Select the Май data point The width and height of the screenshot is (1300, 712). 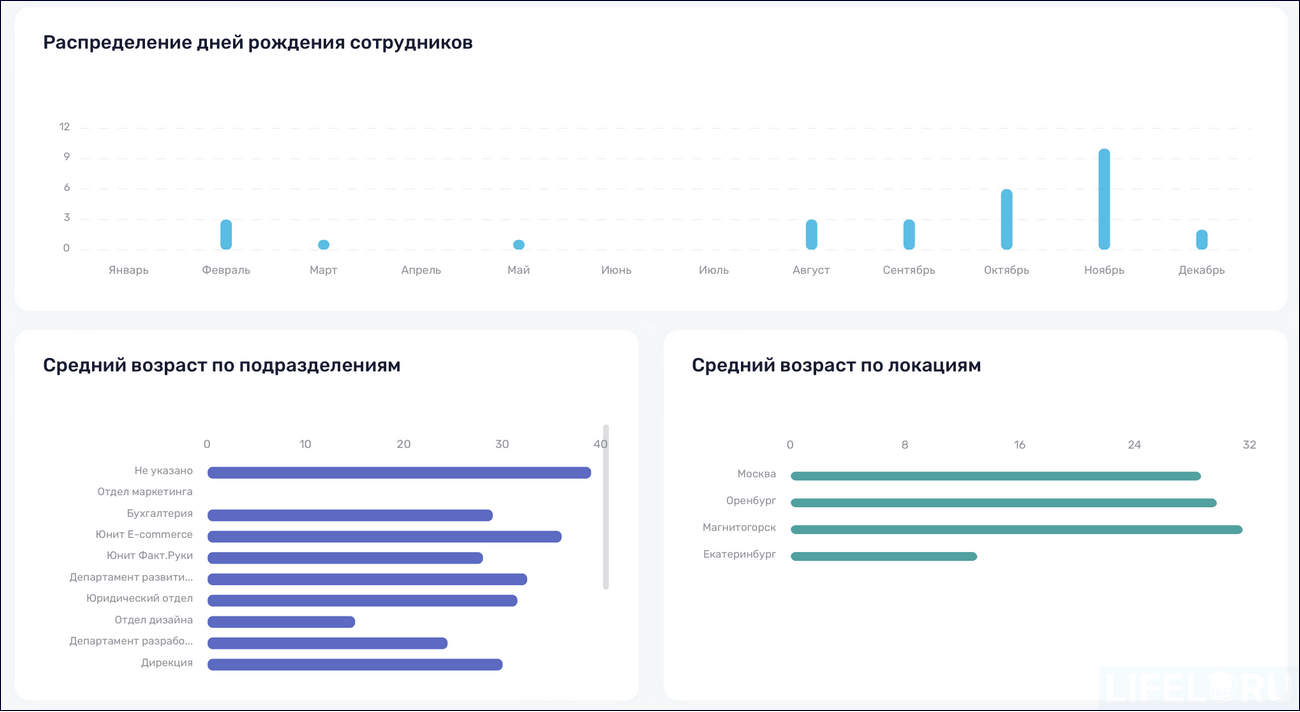coord(518,243)
